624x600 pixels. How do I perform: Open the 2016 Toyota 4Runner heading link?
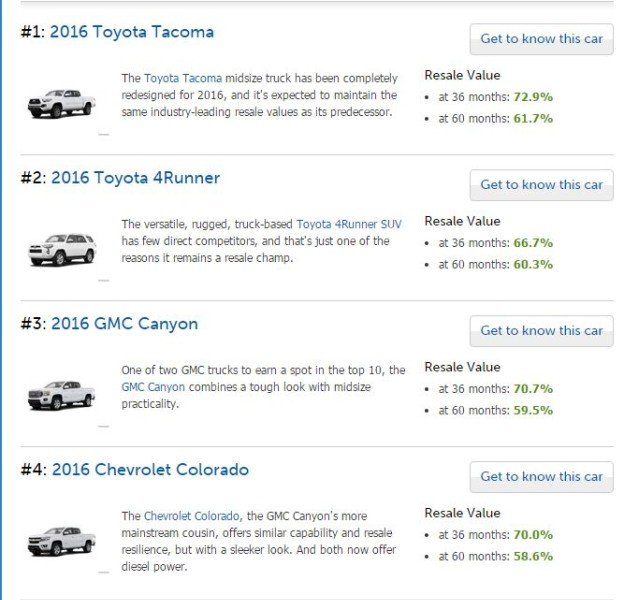(135, 178)
